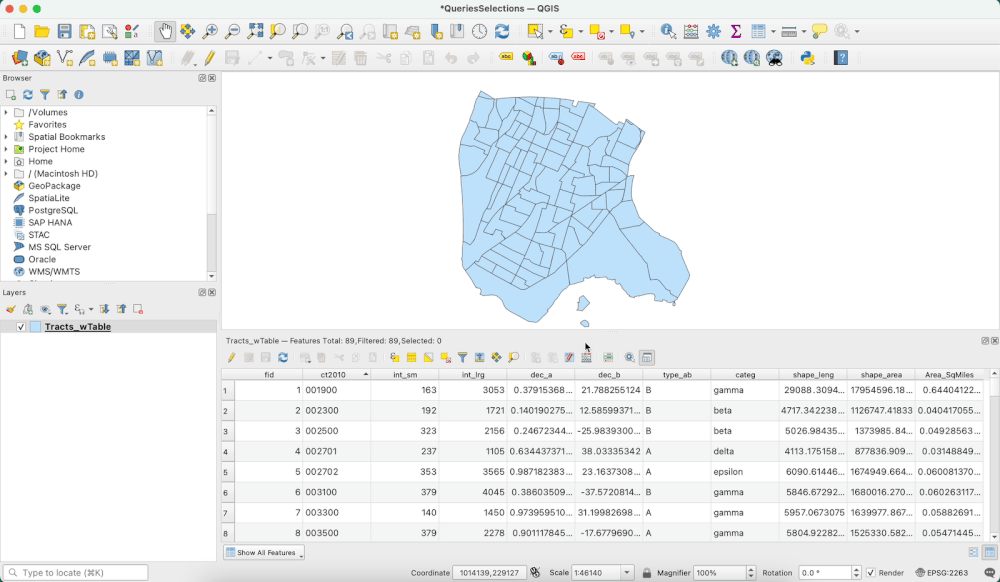
Task: Open the Field Calculator from the main toolbar
Action: [x=691, y=31]
